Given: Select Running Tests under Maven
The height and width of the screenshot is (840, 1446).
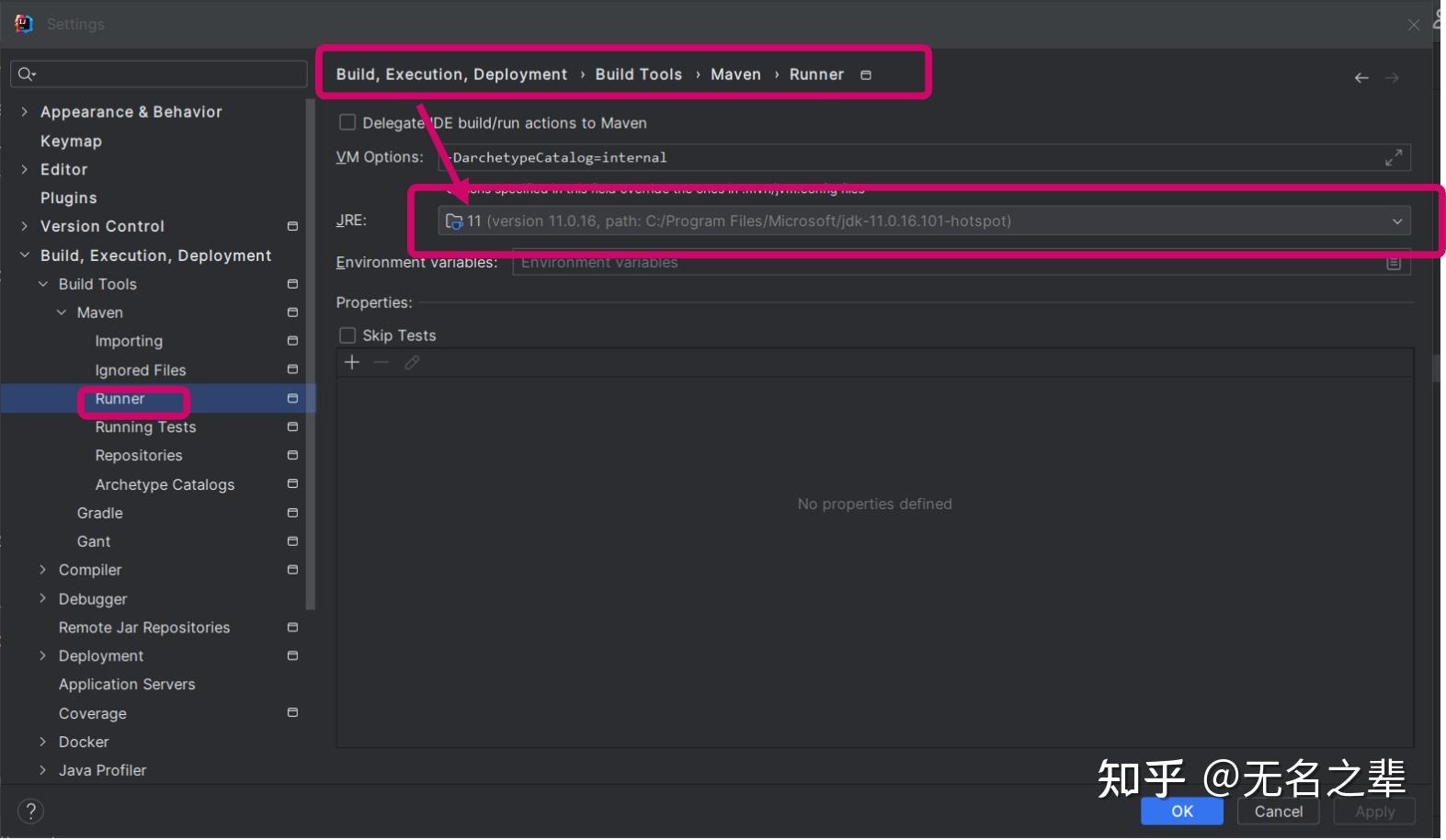Looking at the screenshot, I should [145, 428].
